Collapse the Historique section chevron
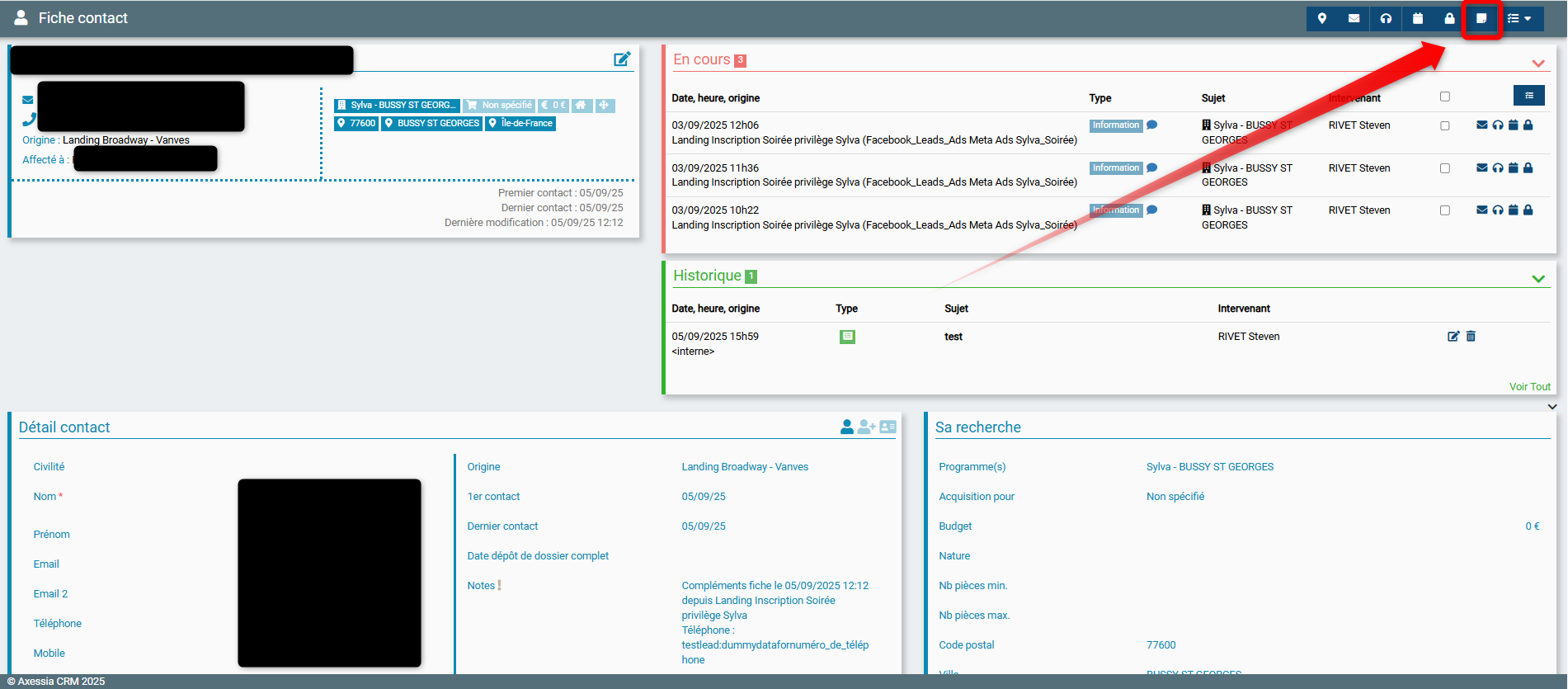 pos(1537,279)
